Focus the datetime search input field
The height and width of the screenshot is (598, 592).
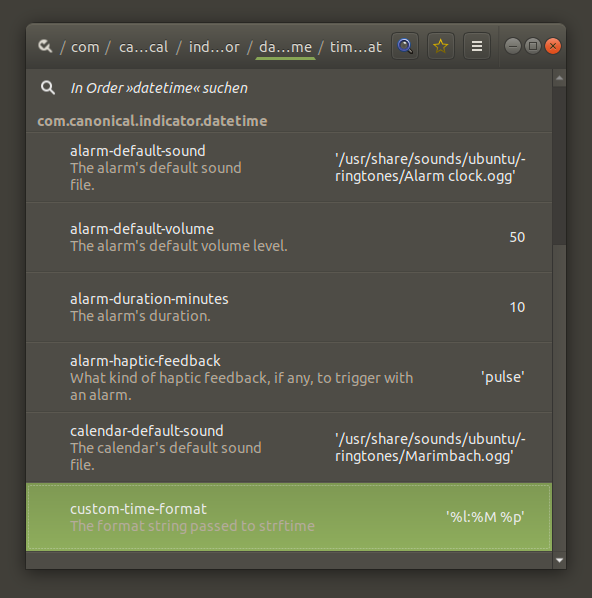289,88
